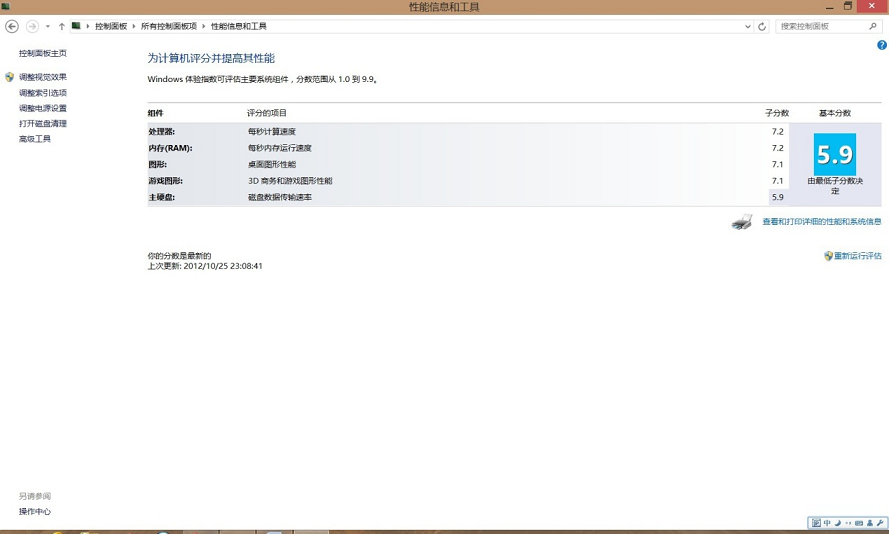Select 性能信息和工具 breadcrumb
The width and height of the screenshot is (889, 534).
pyautogui.click(x=238, y=26)
